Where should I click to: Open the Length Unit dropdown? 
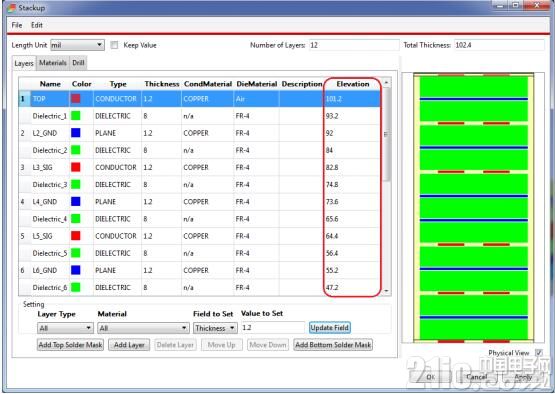point(77,45)
